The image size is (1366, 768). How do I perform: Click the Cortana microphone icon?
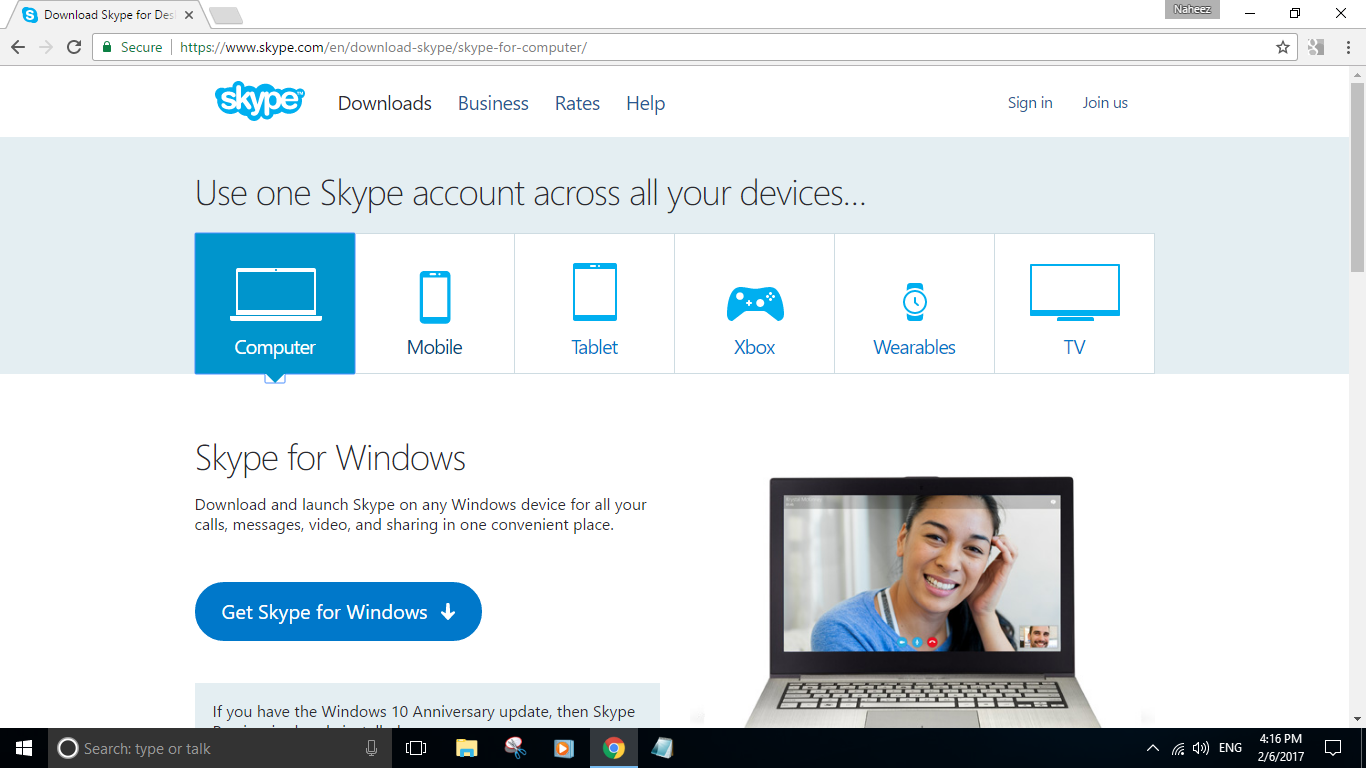click(x=371, y=748)
